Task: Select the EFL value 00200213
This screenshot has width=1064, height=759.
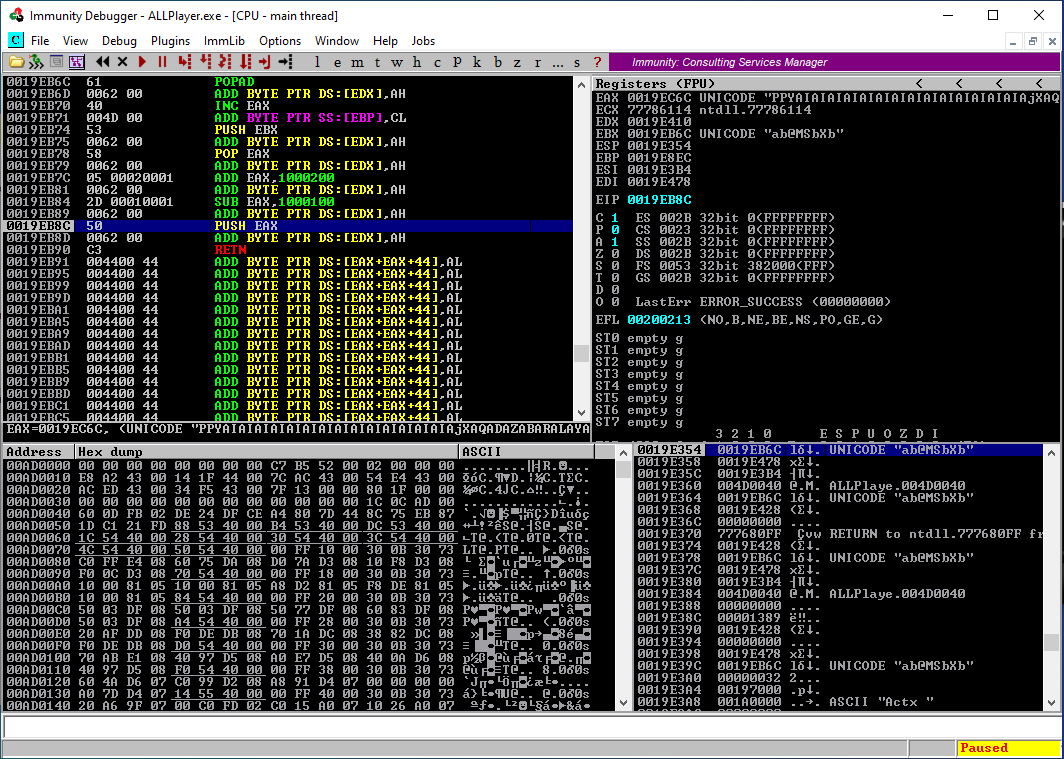Action: (x=659, y=320)
